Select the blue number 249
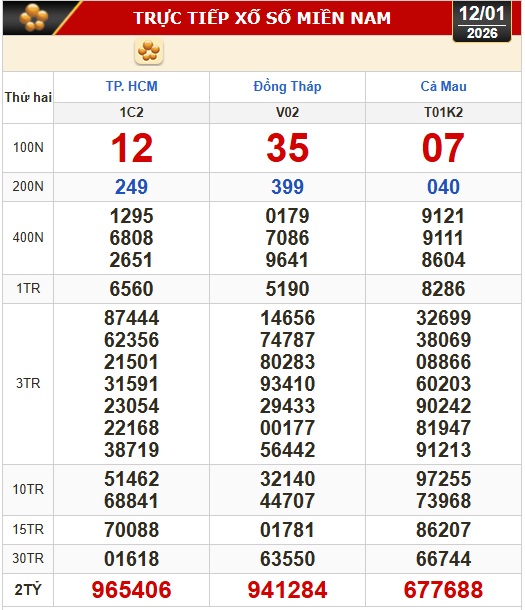 pyautogui.click(x=131, y=187)
